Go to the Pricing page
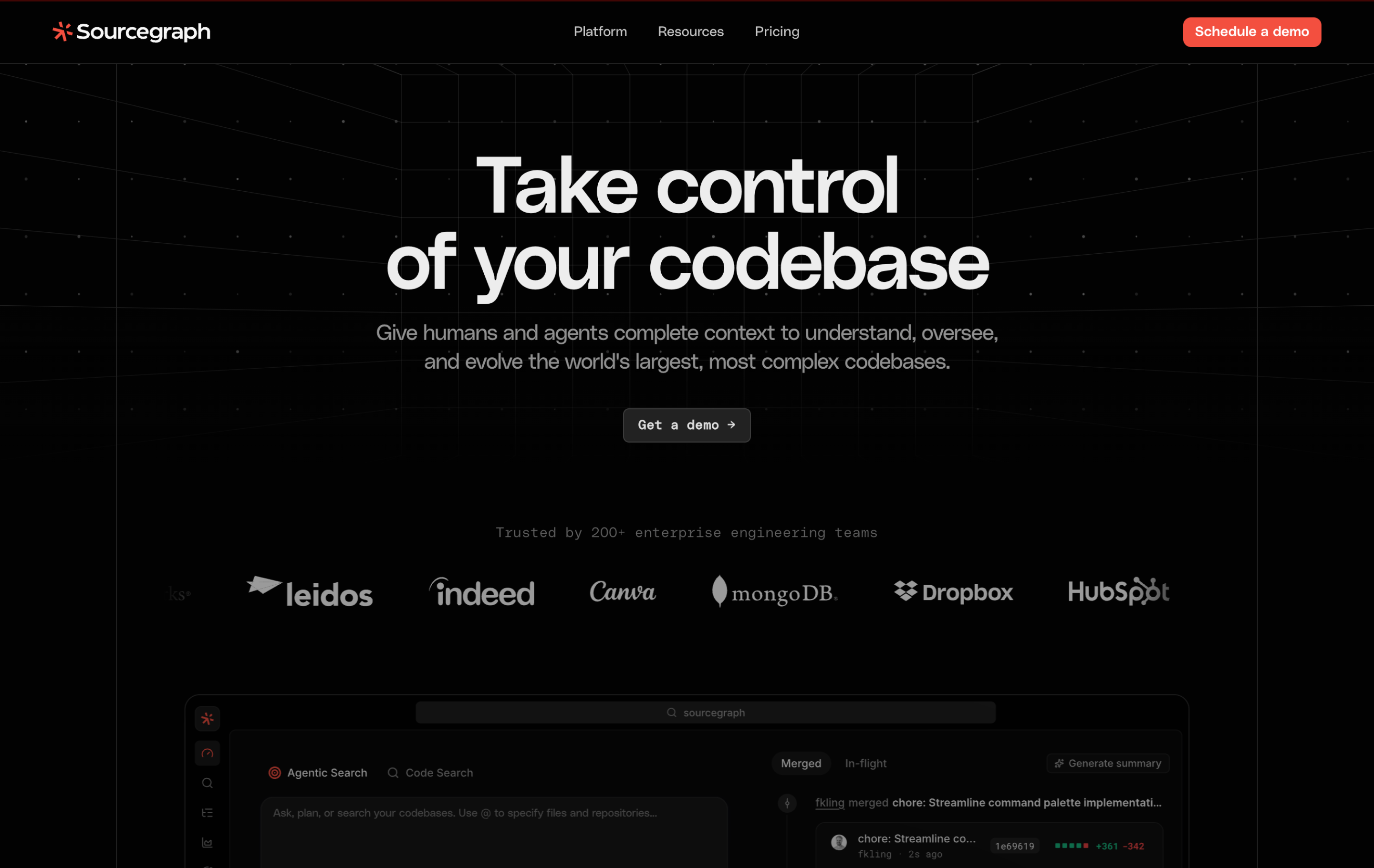This screenshot has height=868, width=1374. (777, 32)
